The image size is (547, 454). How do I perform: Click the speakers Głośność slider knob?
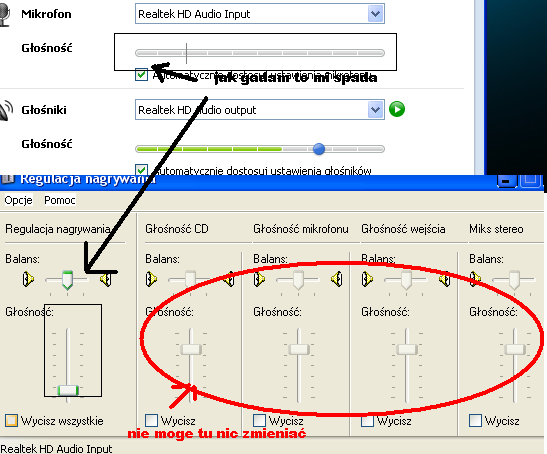[x=319, y=149]
